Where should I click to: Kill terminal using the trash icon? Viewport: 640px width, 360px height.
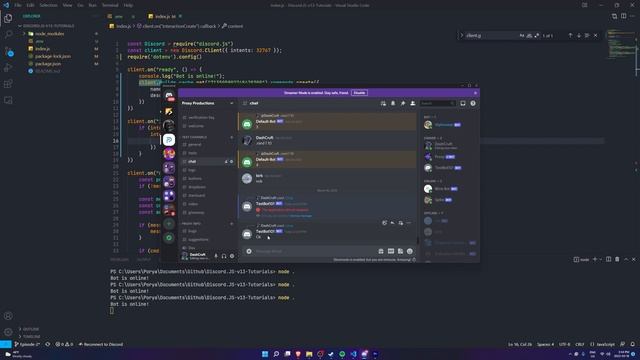click(x=617, y=259)
